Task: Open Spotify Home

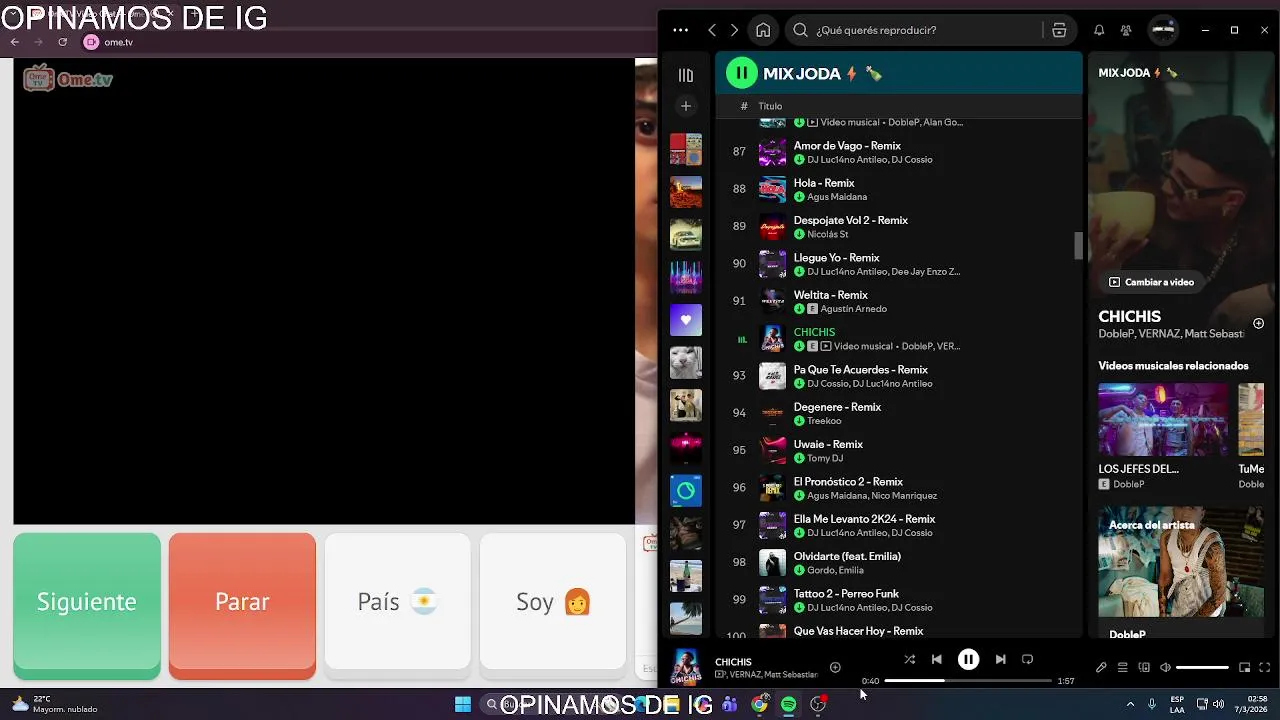Action: tap(763, 30)
